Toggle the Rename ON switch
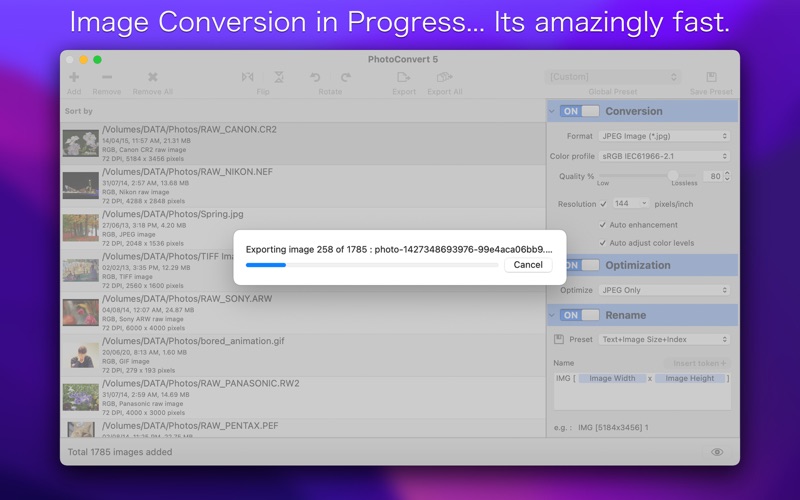Image resolution: width=800 pixels, height=500 pixels. point(579,315)
